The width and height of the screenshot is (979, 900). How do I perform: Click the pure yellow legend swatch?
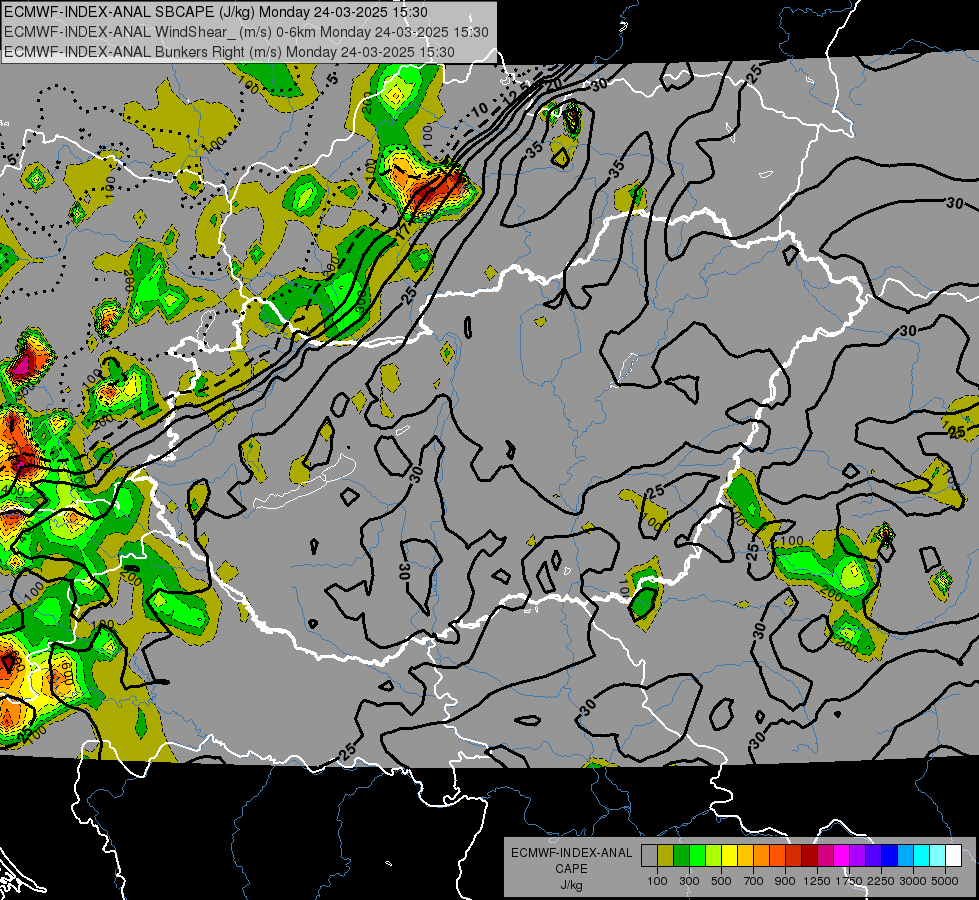729,855
